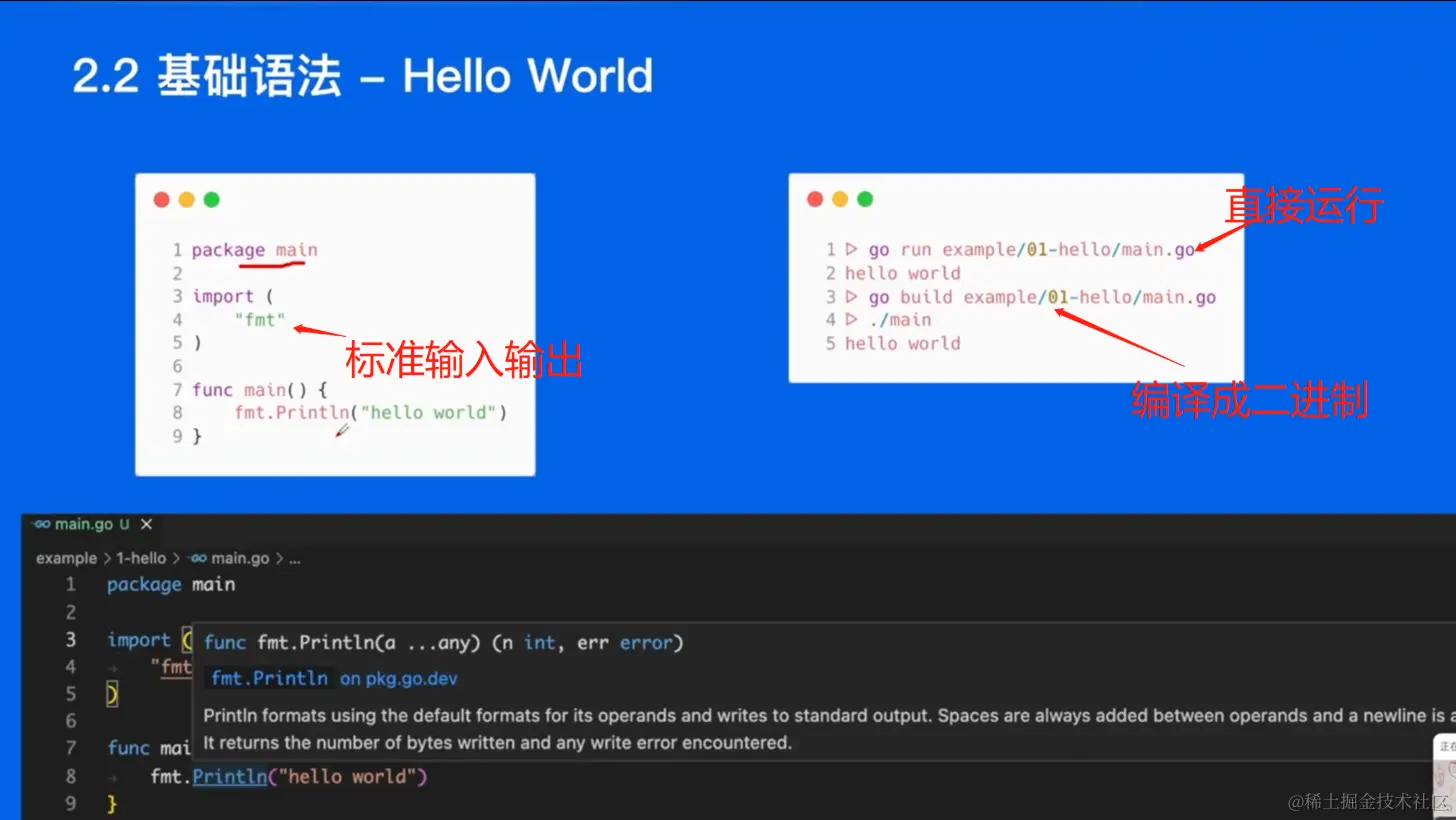This screenshot has height=820, width=1456.
Task: Expand the breadcrumb ellipsis symbol list
Action: click(295, 559)
